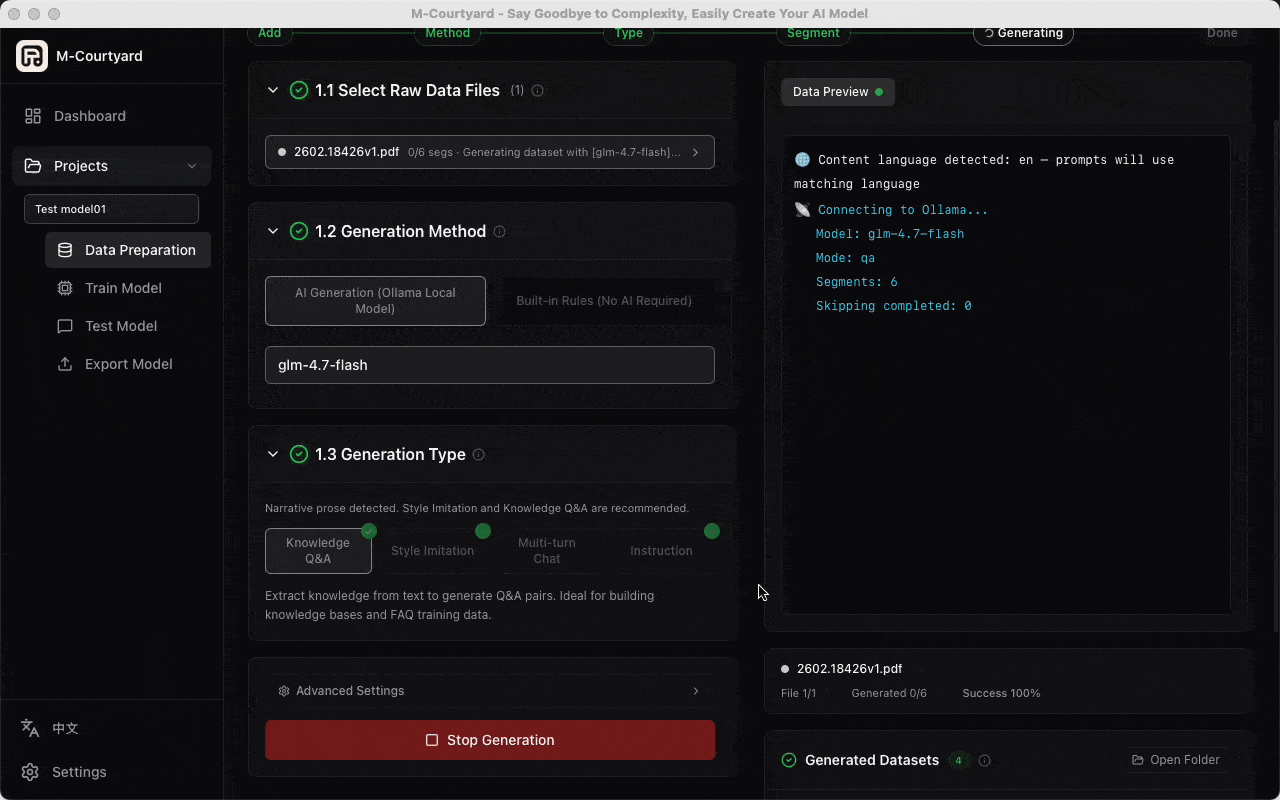Click the 'File 1/1' status text

click(x=798, y=693)
